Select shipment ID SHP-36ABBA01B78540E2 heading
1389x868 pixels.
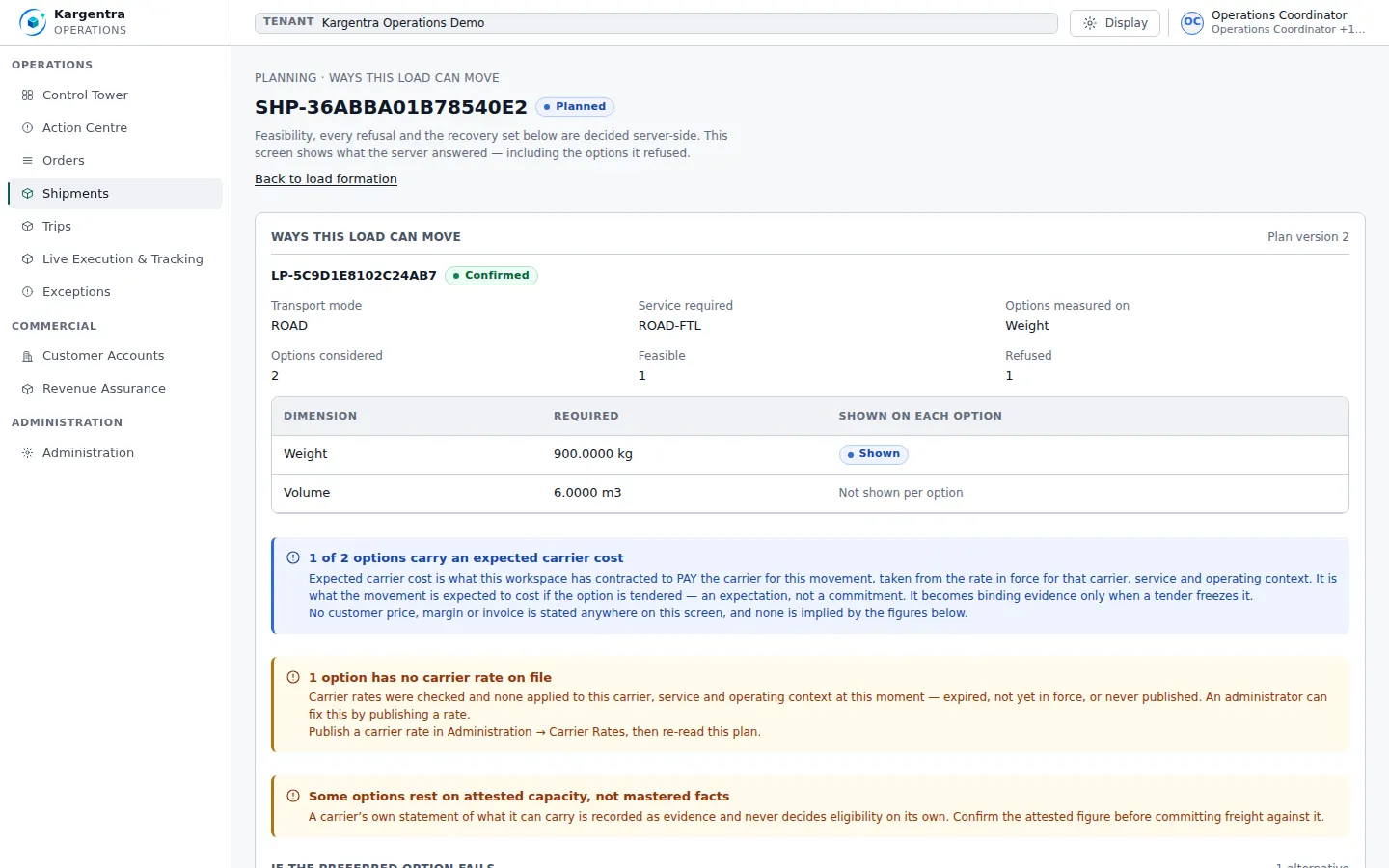[x=391, y=107]
